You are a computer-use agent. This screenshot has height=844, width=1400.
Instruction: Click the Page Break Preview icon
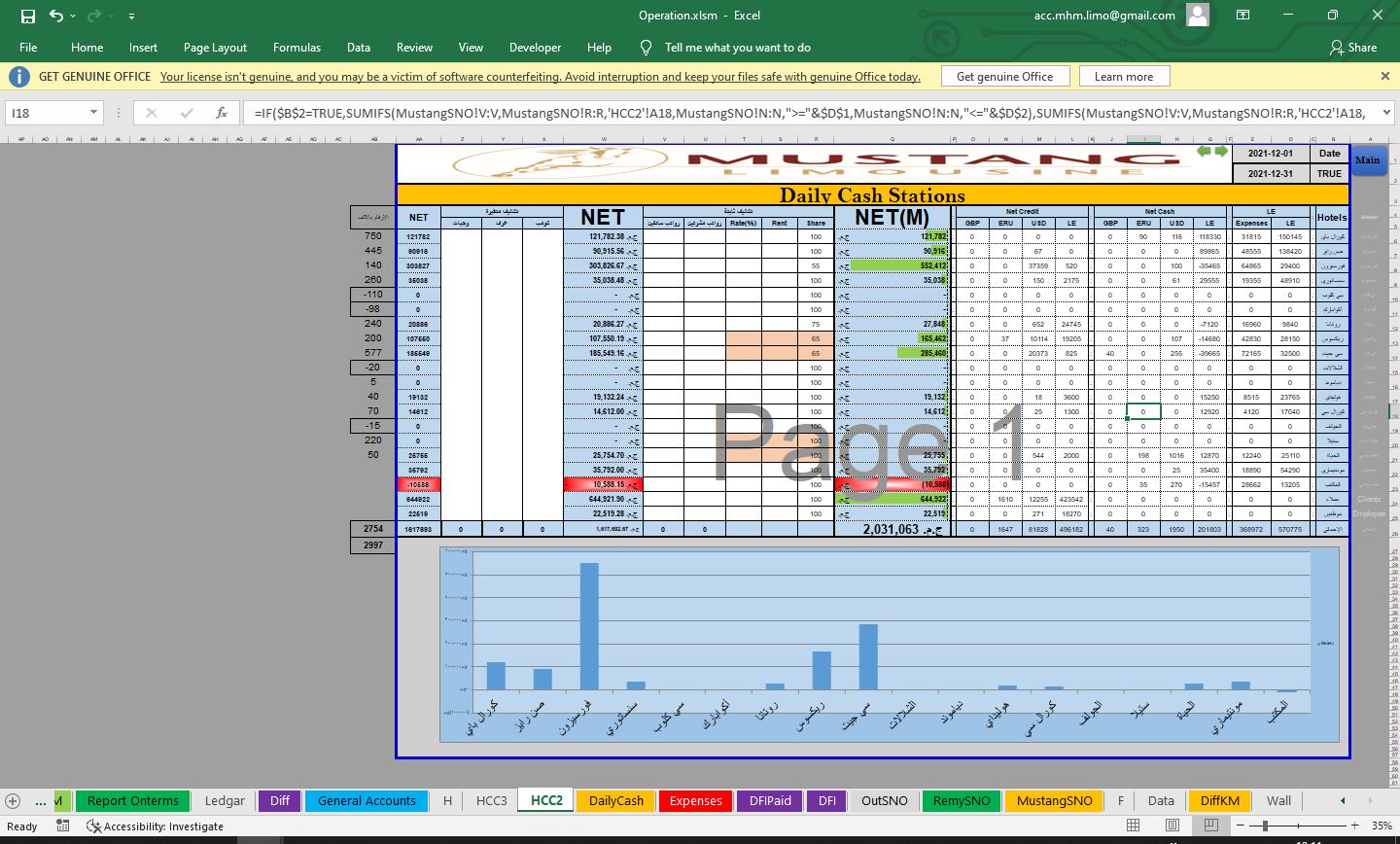1210,826
